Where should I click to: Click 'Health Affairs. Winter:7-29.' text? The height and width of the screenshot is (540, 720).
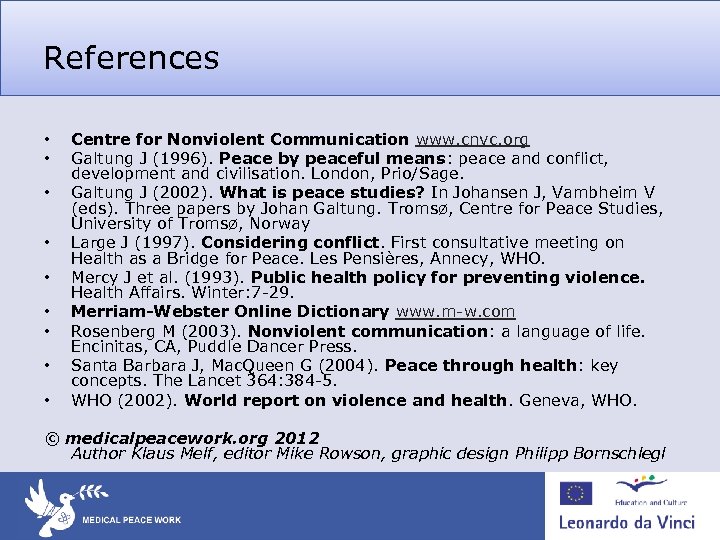click(182, 292)
